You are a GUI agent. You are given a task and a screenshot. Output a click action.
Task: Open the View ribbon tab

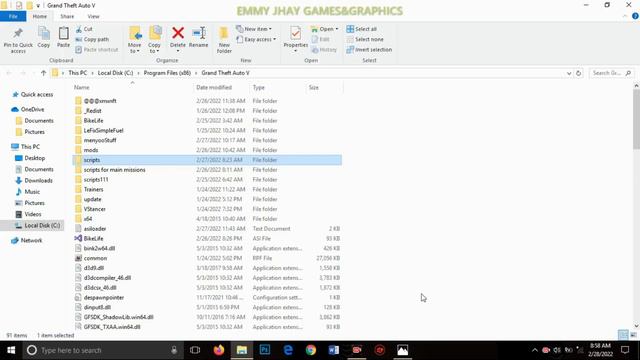point(93,16)
